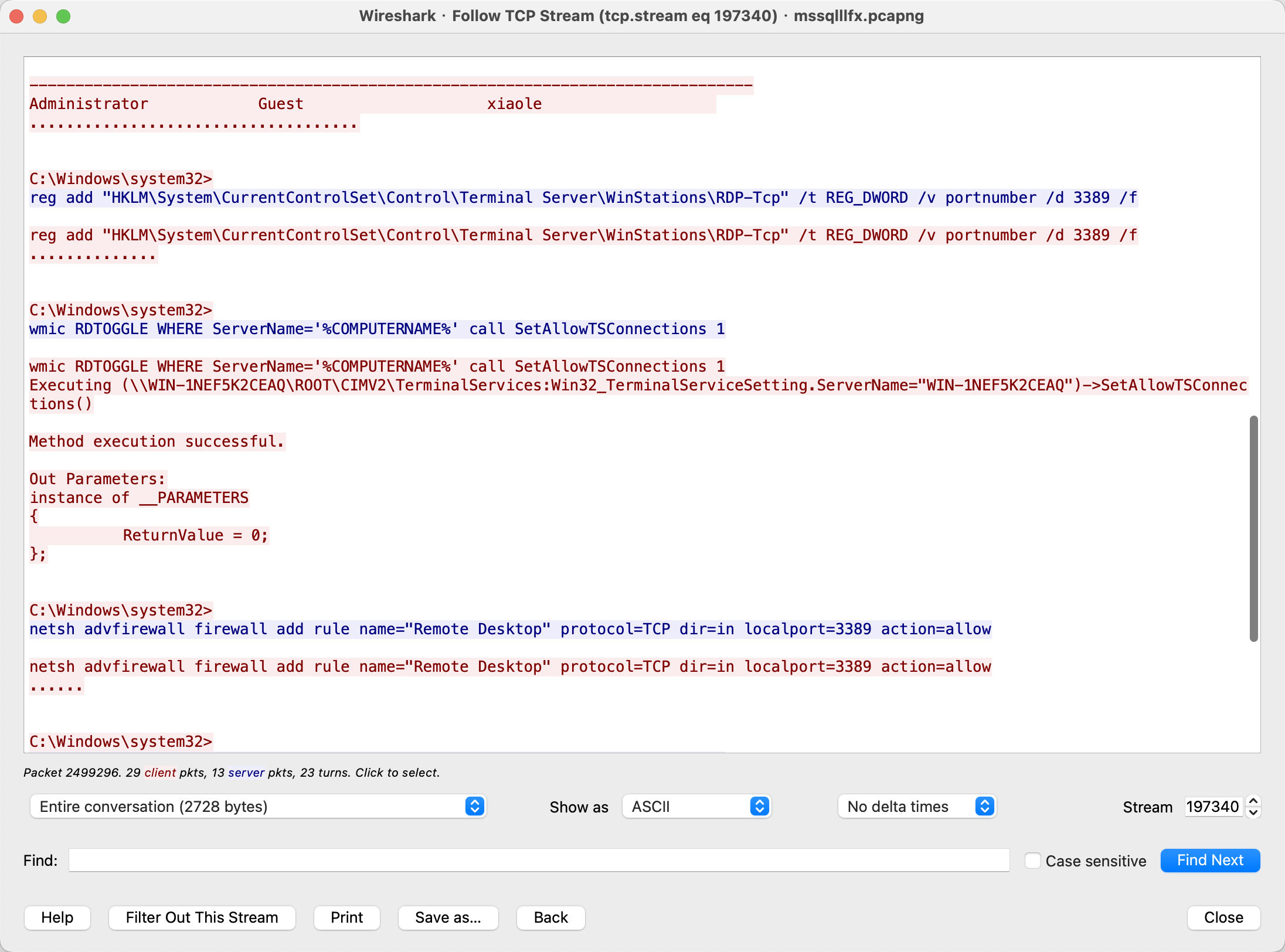Click the Close button at bottom right
Screen dimensions: 1285x952
(x=1223, y=917)
